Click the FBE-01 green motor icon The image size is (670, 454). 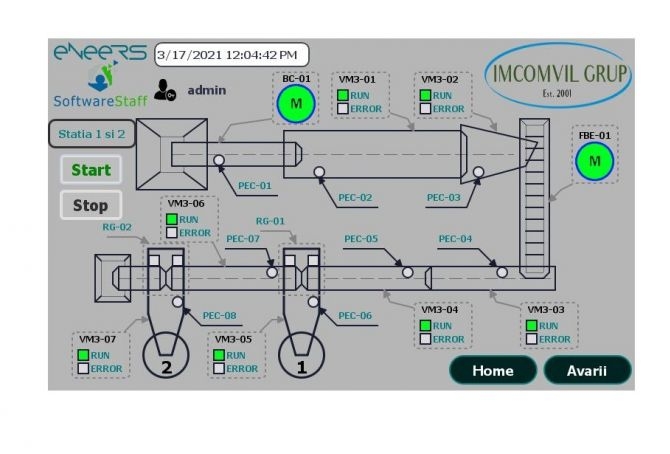[596, 160]
